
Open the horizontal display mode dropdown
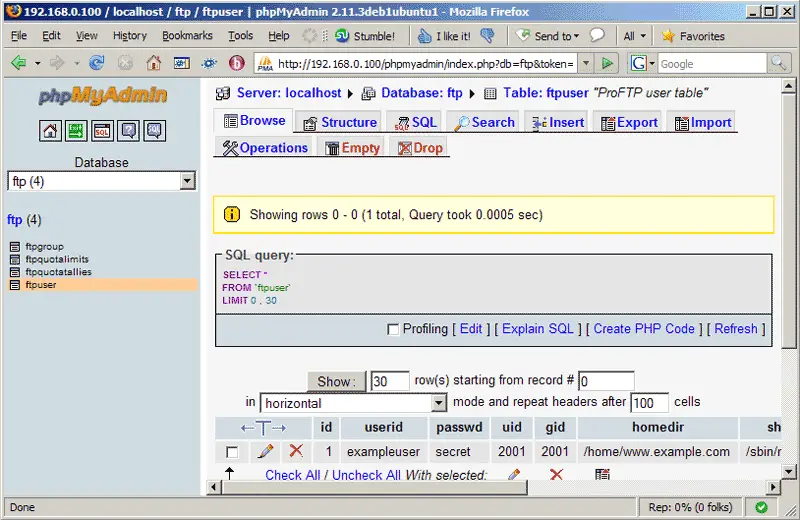coord(354,403)
